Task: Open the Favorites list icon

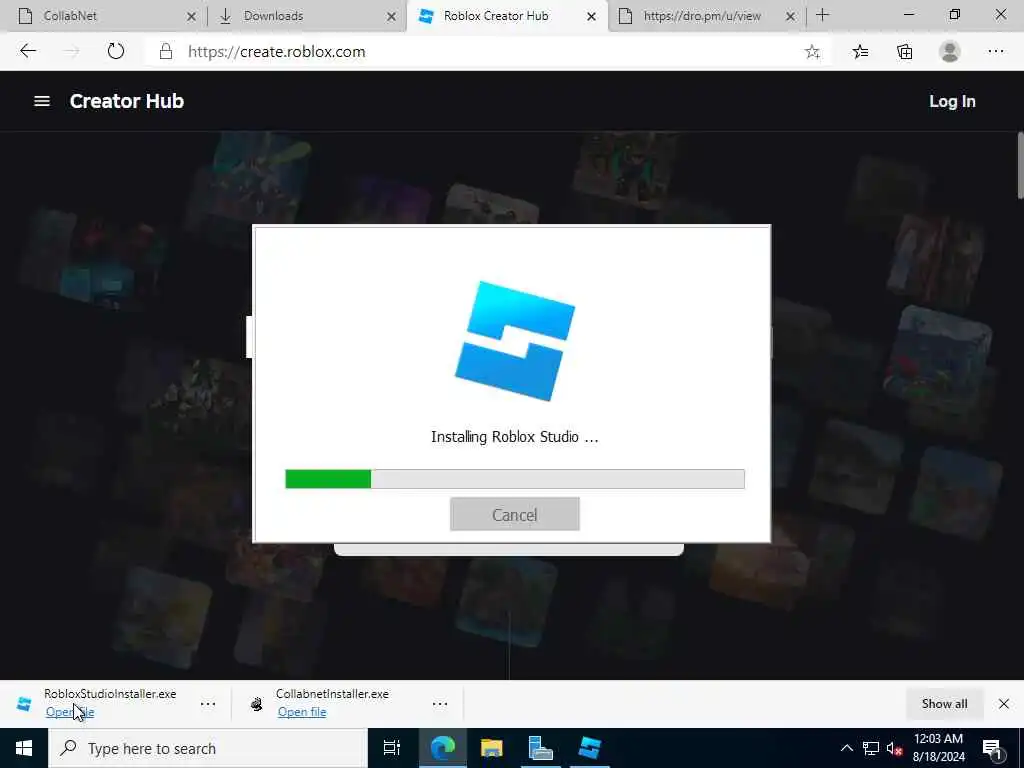Action: click(860, 52)
